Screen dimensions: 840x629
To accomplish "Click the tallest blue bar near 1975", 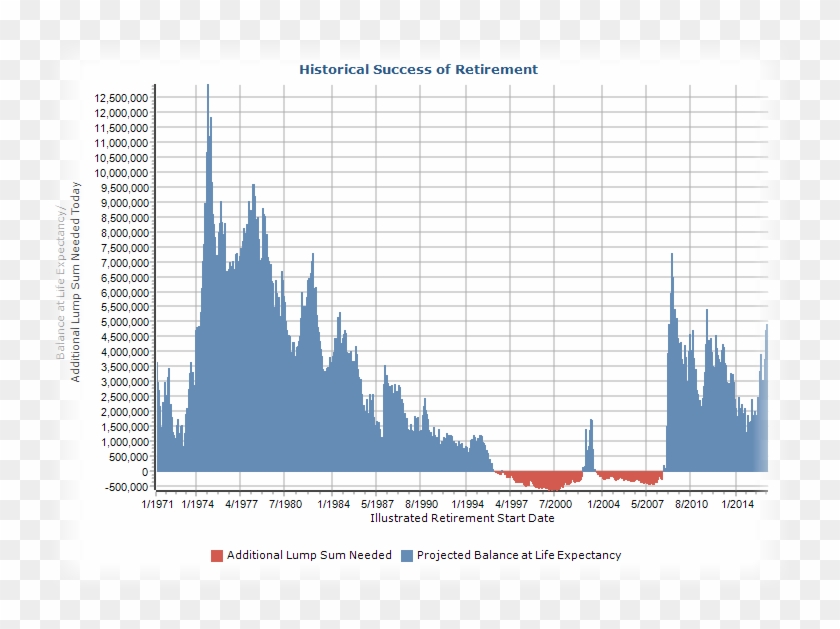I will pos(208,200).
